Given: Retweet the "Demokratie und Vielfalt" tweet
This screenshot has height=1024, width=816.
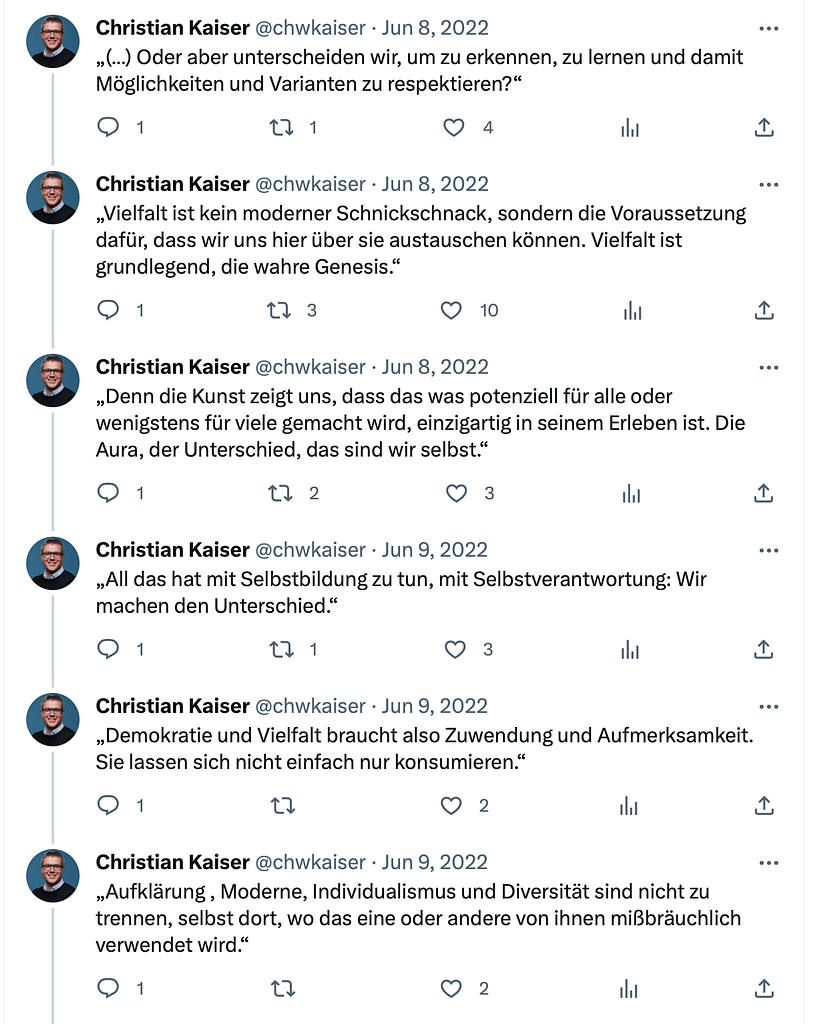Looking at the screenshot, I should pos(283,806).
